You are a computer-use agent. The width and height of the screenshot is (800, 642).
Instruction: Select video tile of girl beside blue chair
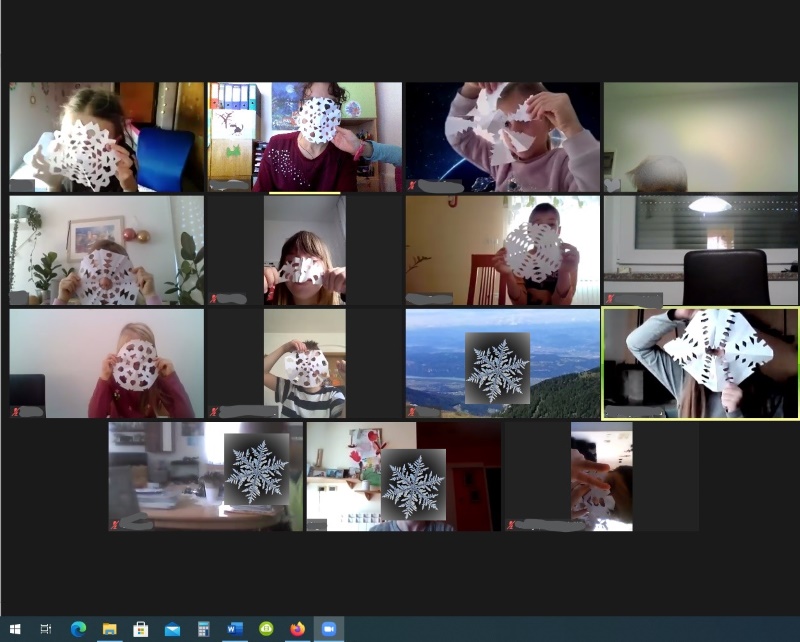coord(107,137)
